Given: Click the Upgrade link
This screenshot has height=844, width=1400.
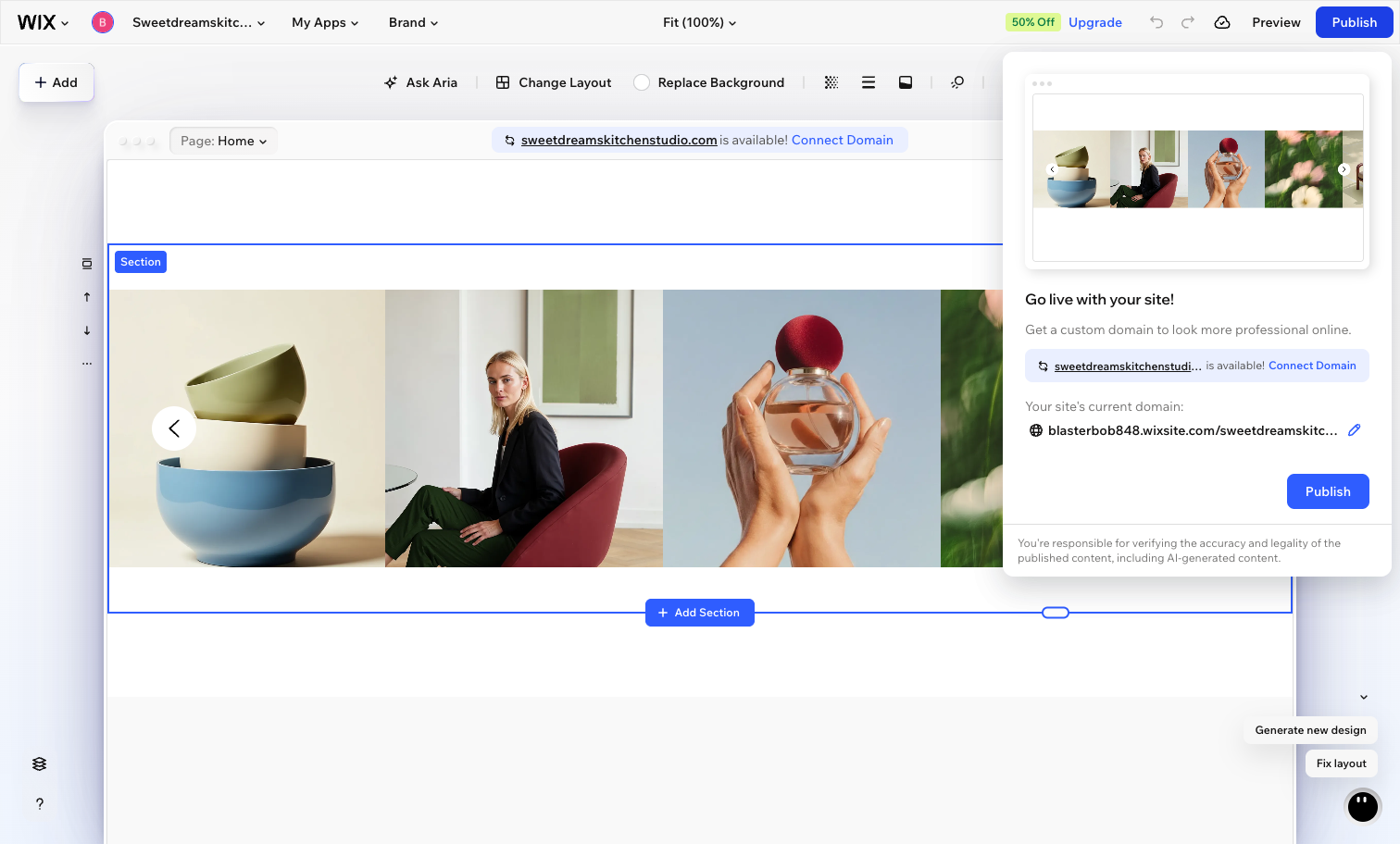Looking at the screenshot, I should tap(1094, 22).
